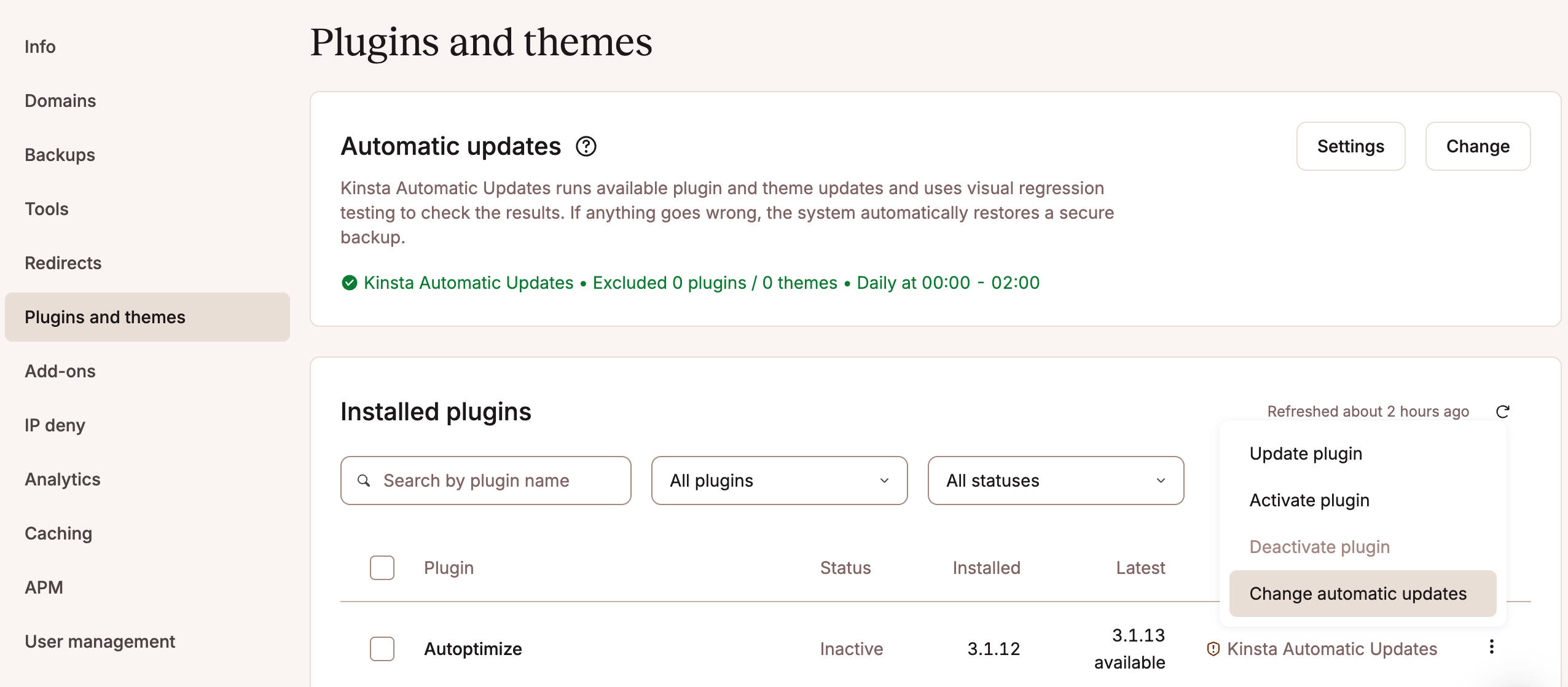The image size is (1568, 687).
Task: Click the Settings button
Action: pos(1350,146)
